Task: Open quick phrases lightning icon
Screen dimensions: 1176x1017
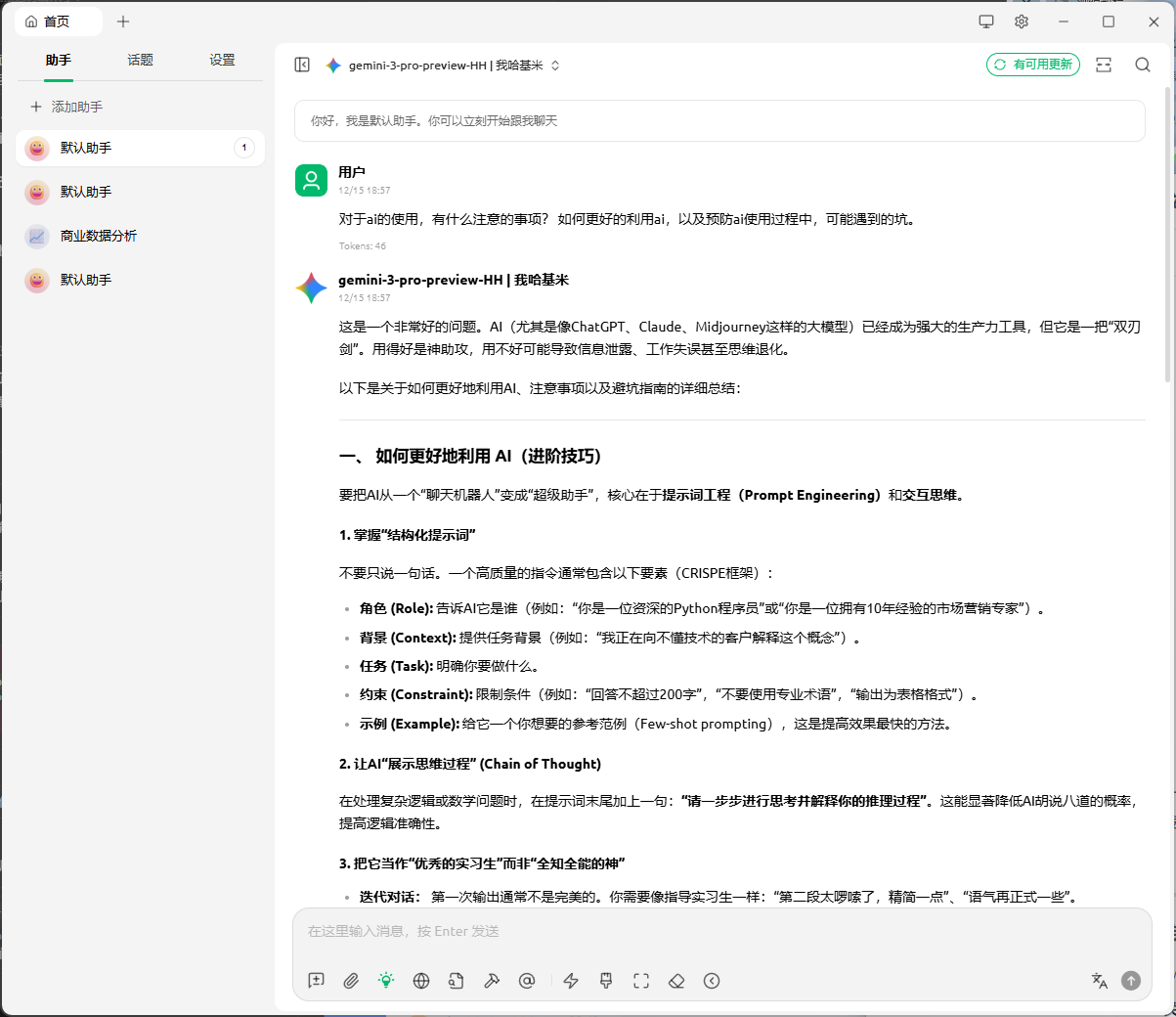Action: (571, 981)
